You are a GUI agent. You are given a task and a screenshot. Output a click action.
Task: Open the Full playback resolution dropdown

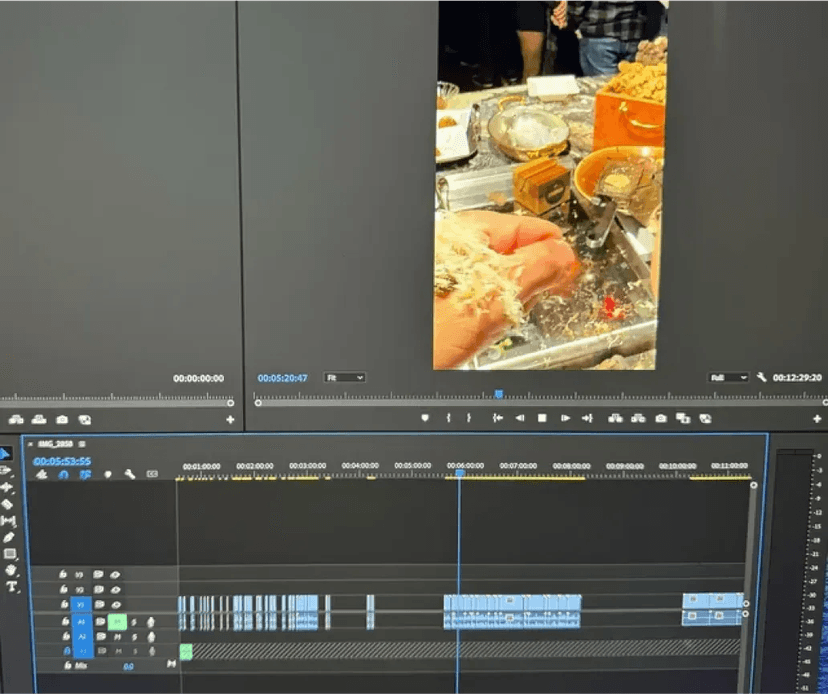click(x=728, y=378)
